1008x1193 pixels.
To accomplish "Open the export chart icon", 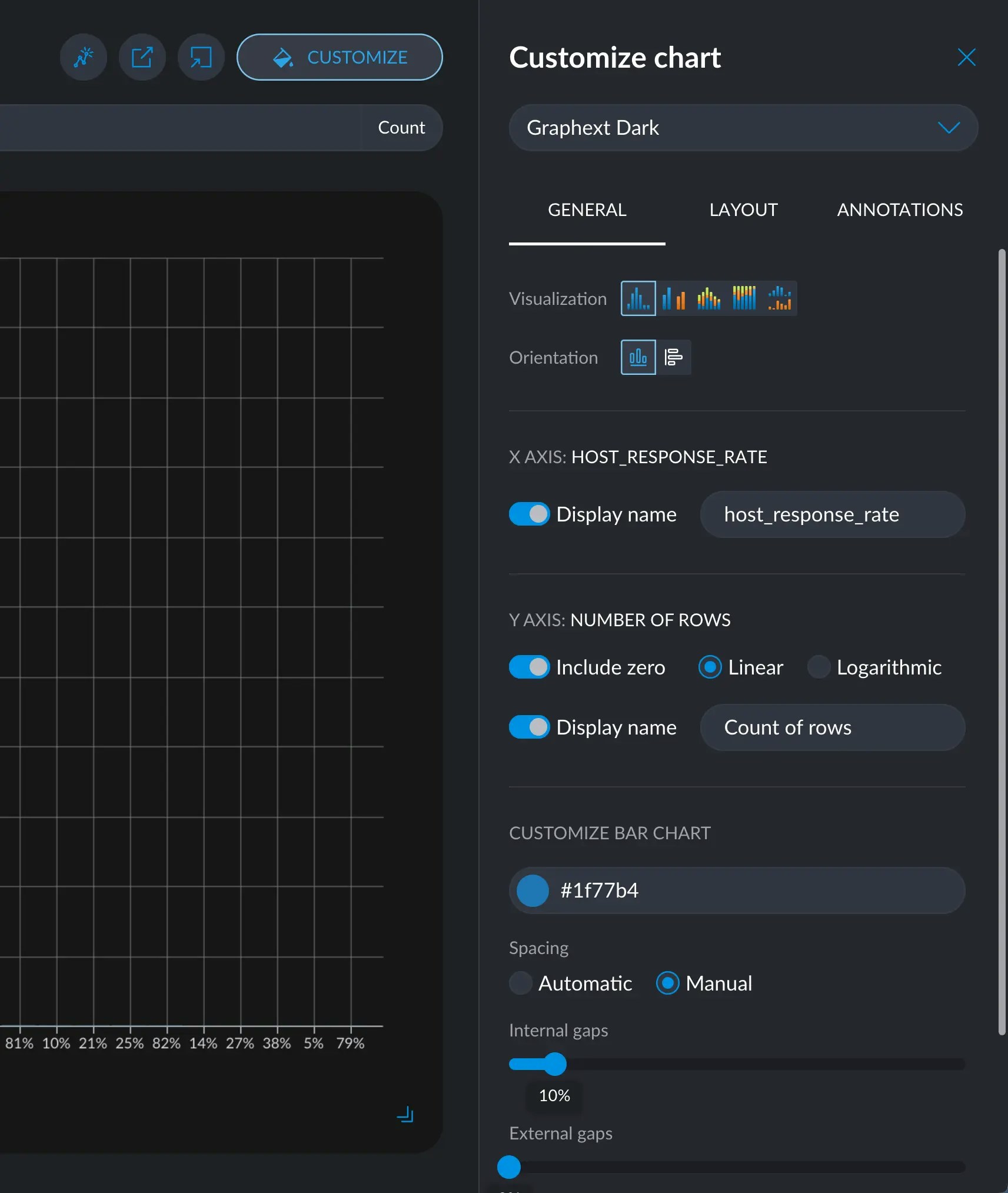I will pos(142,57).
